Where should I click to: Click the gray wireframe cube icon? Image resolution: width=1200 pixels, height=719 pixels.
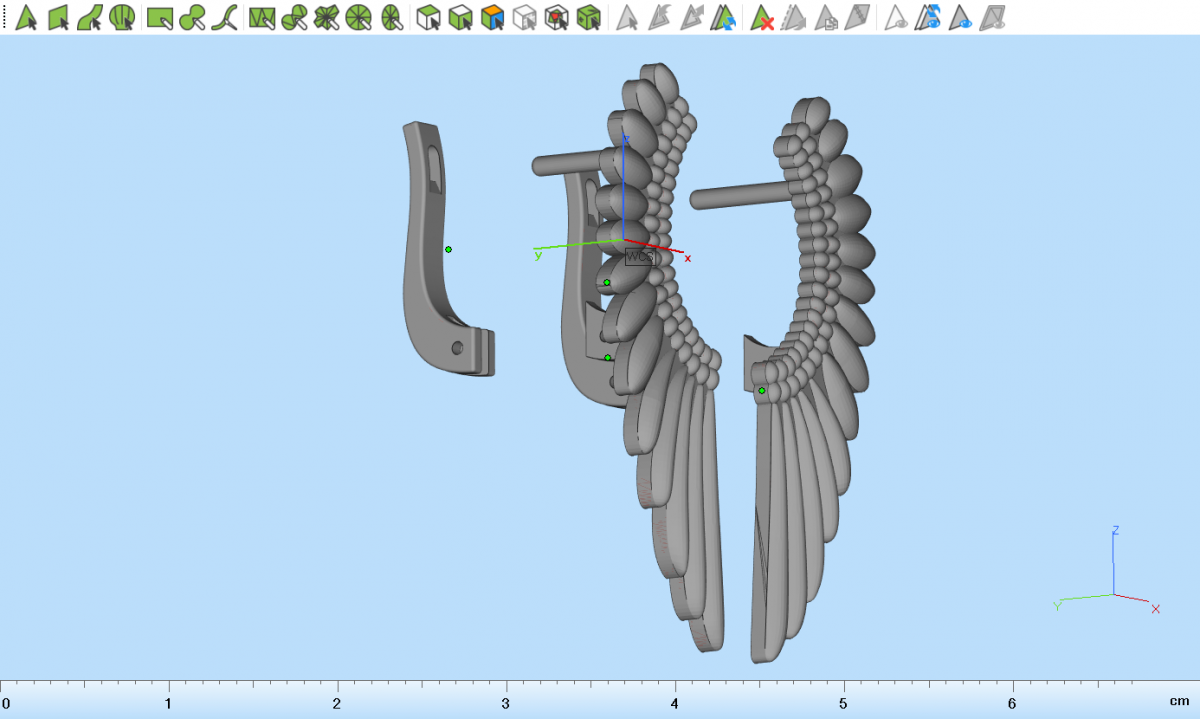[x=524, y=17]
